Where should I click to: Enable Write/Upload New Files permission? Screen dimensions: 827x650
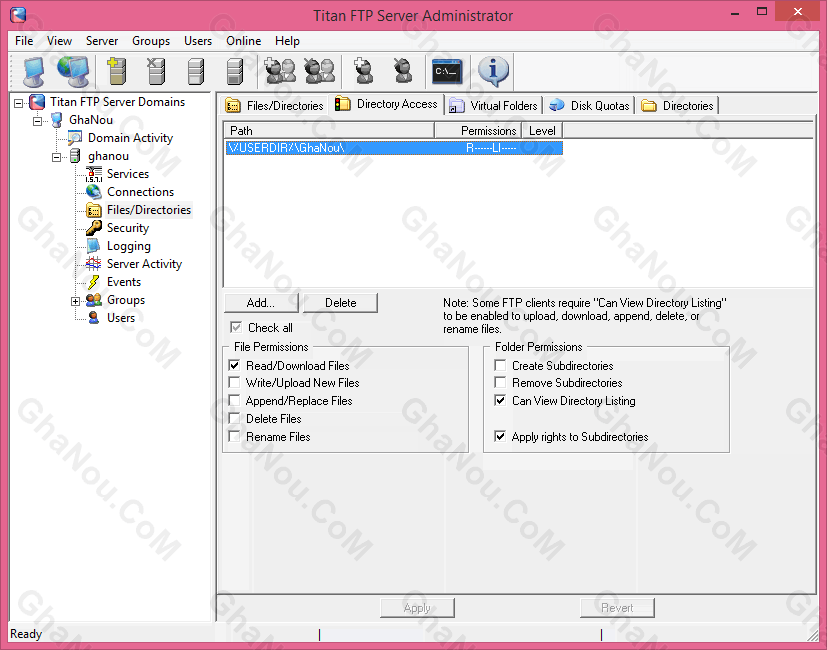[x=235, y=383]
